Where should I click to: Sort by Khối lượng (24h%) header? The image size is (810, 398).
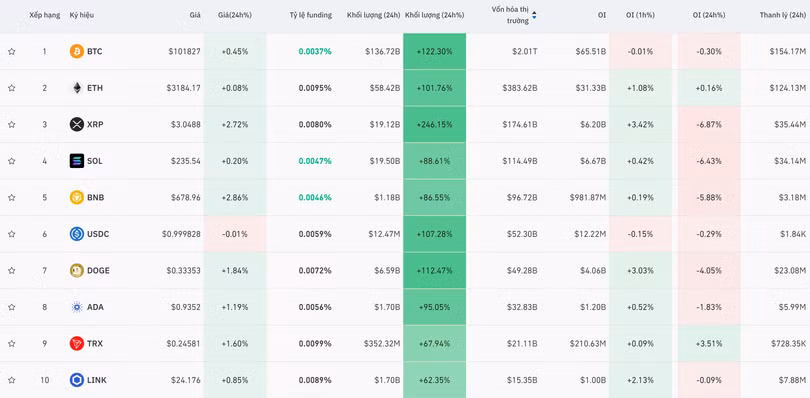coord(434,15)
